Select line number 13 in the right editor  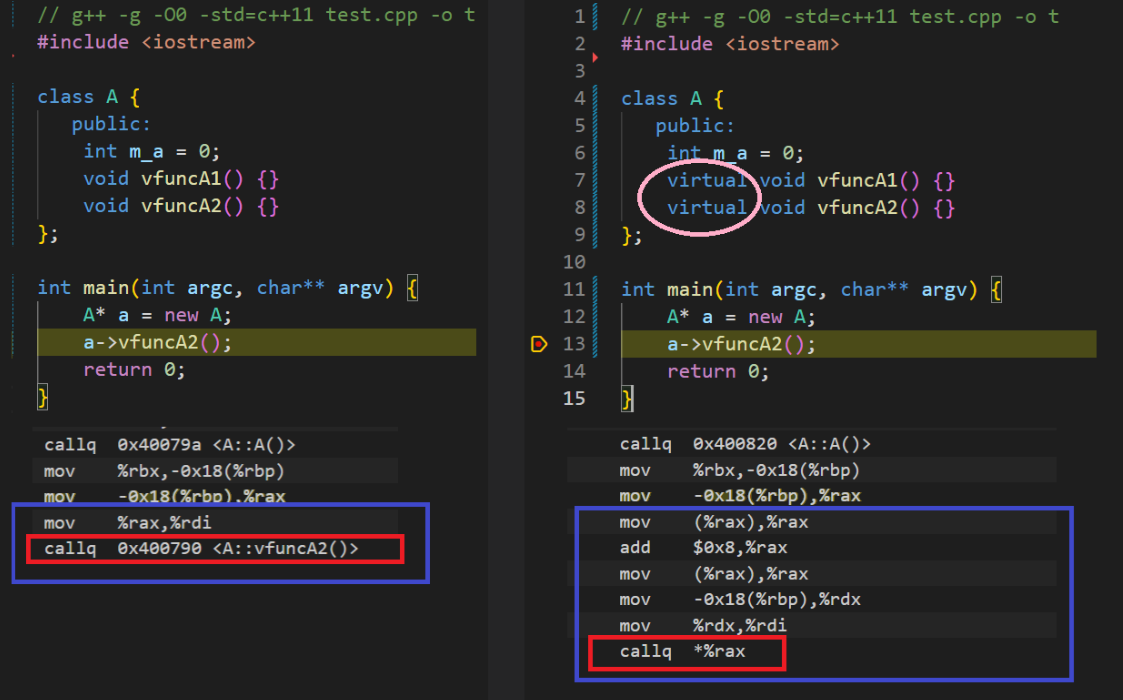pos(574,344)
